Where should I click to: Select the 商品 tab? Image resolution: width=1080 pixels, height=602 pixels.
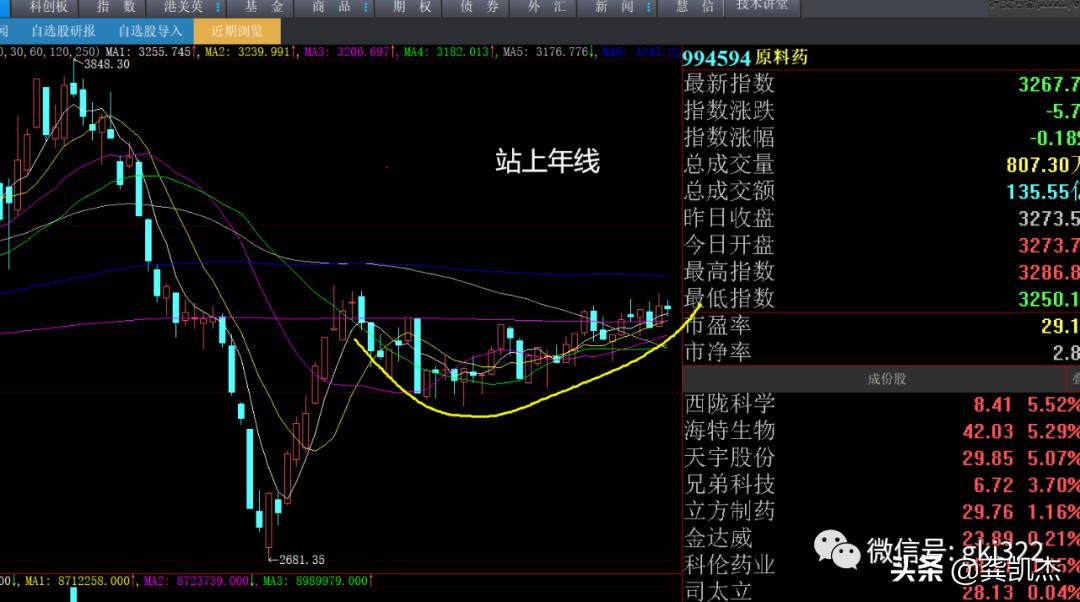(x=331, y=7)
